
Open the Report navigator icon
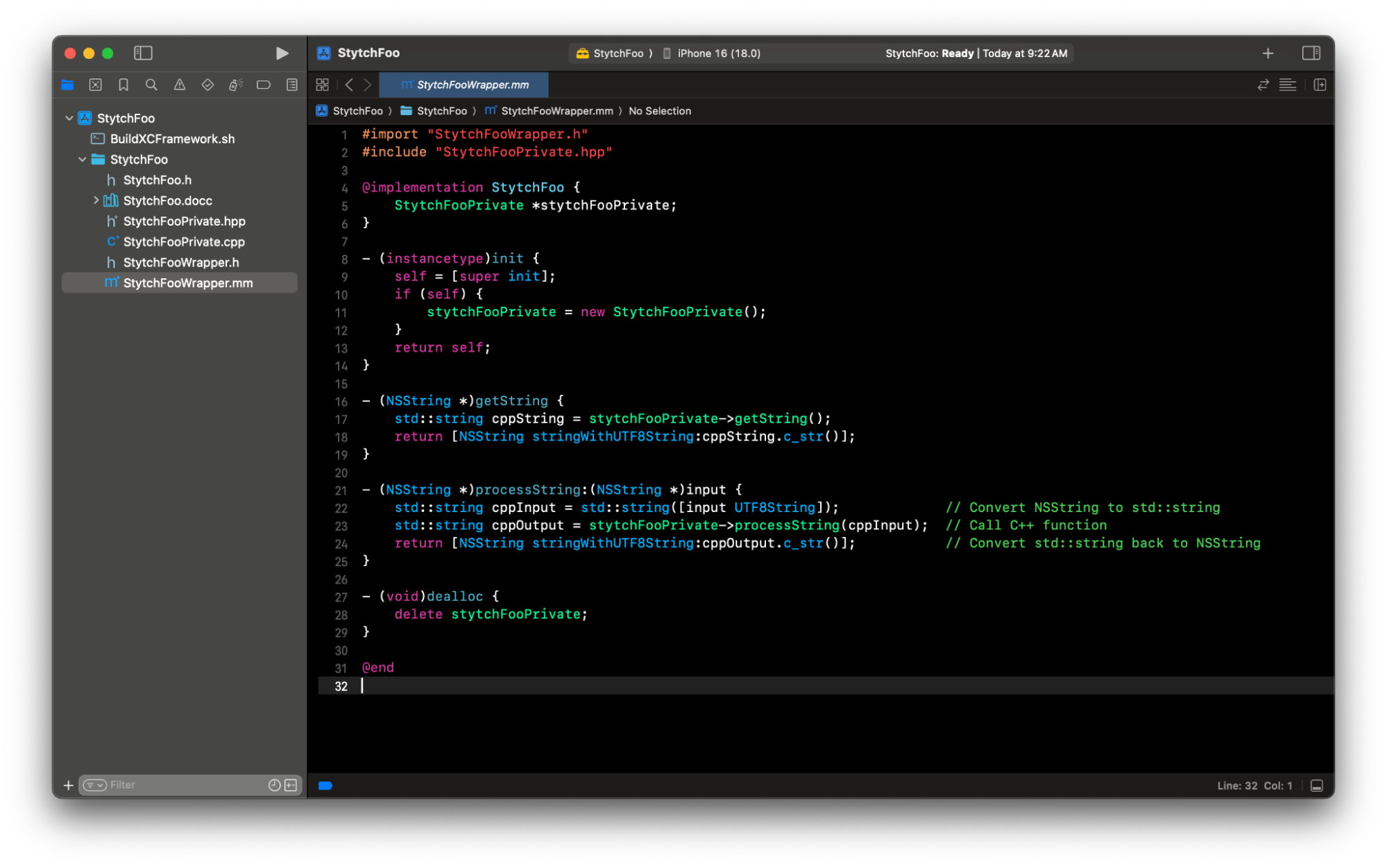(x=292, y=85)
